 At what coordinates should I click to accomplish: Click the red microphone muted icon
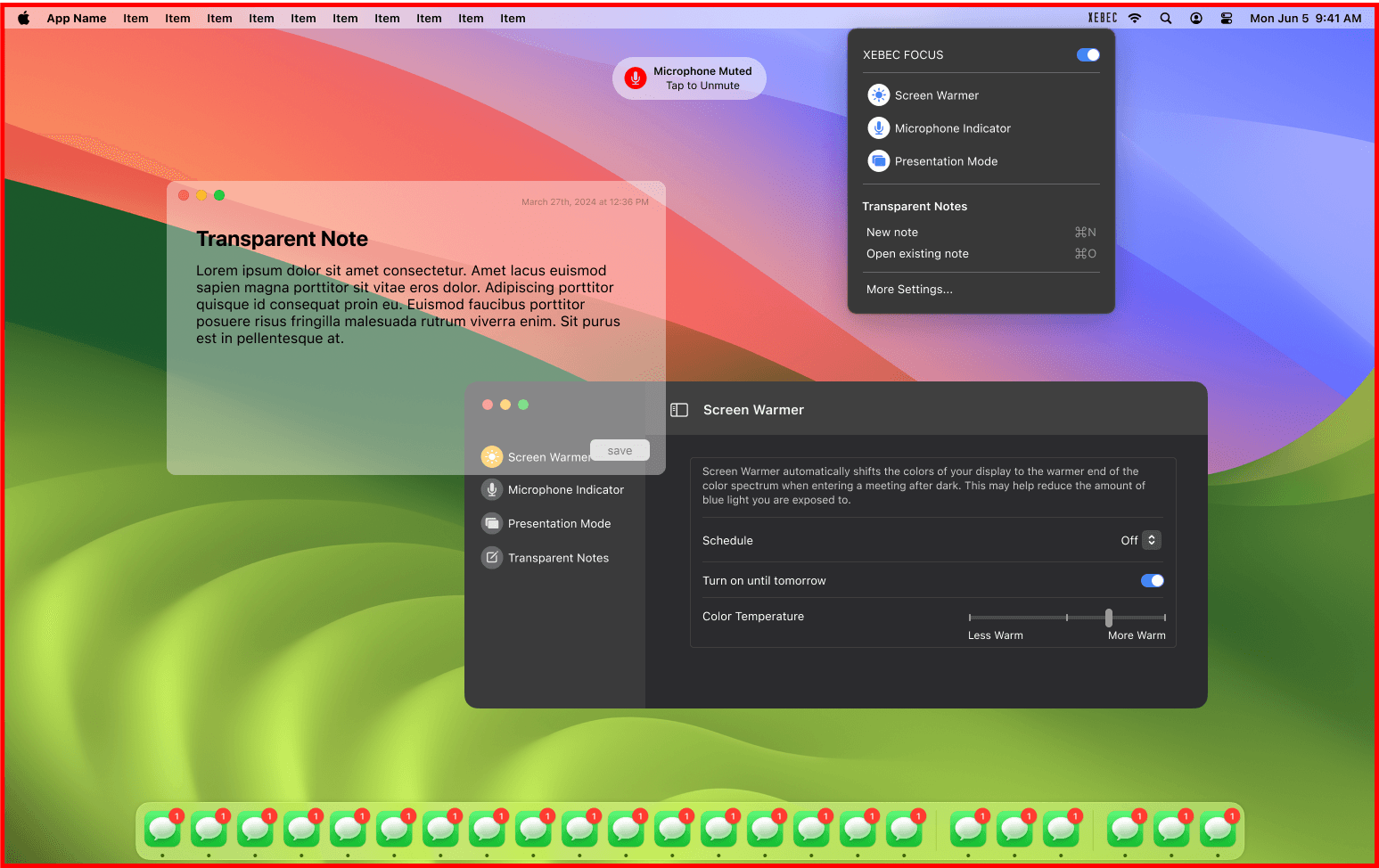(x=636, y=78)
